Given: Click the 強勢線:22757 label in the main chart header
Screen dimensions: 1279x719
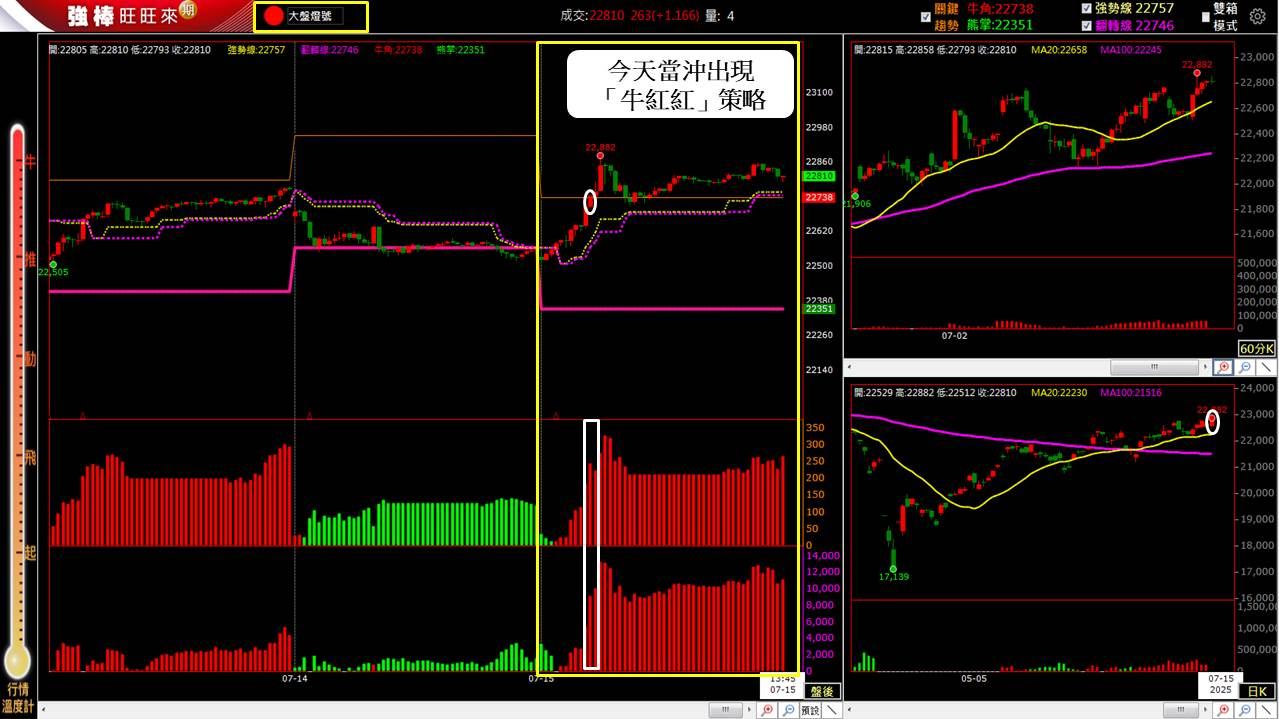Looking at the screenshot, I should coord(256,48).
